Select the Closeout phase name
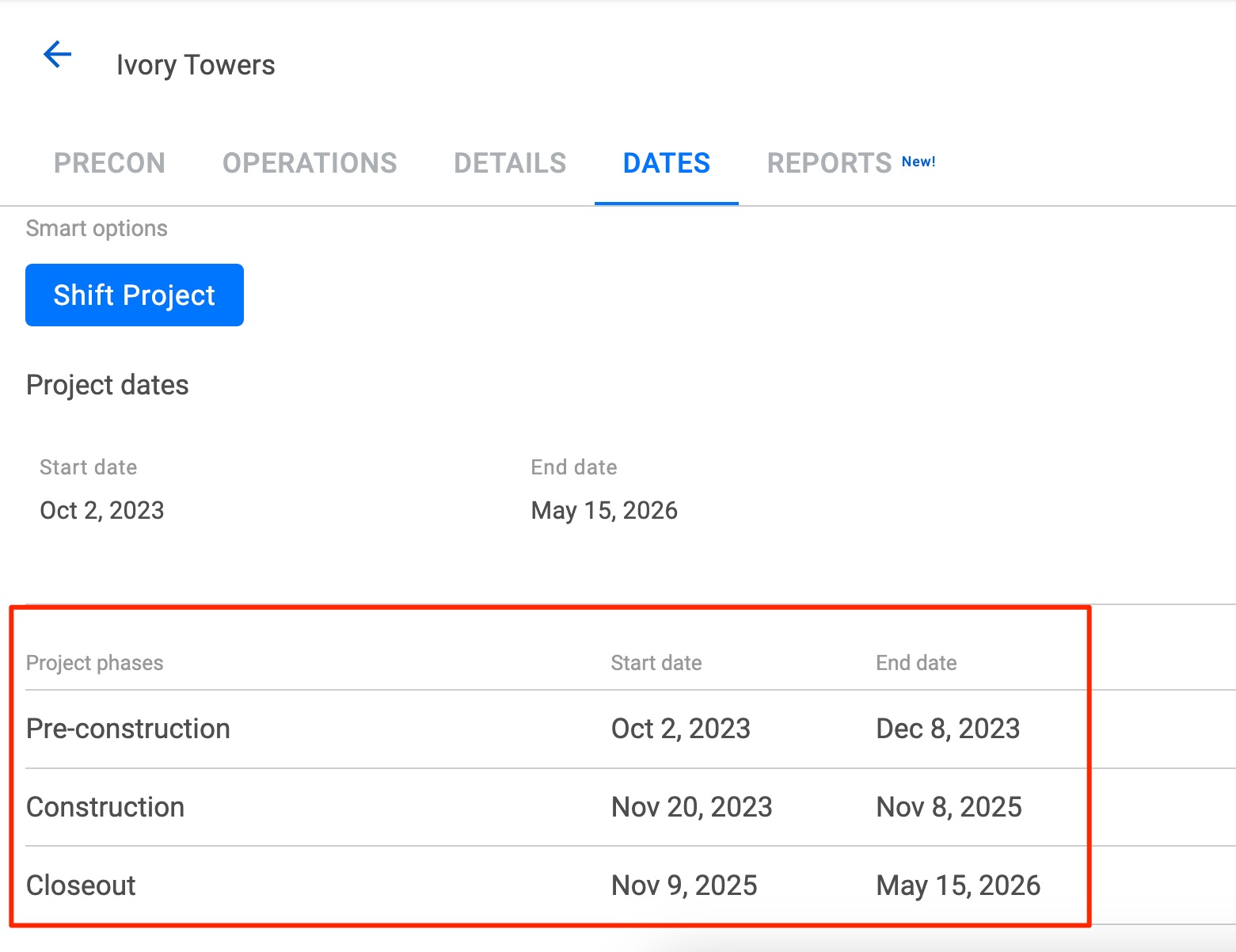Viewport: 1236px width, 952px height. pos(81,885)
